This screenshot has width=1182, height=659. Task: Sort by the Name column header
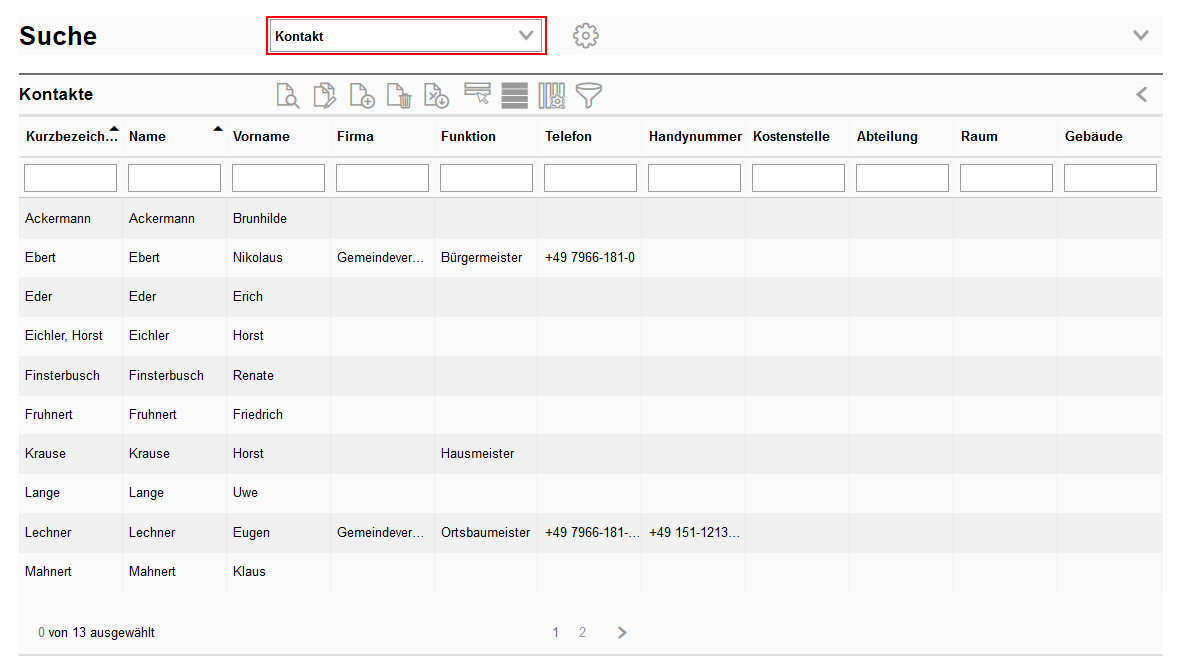(x=148, y=137)
